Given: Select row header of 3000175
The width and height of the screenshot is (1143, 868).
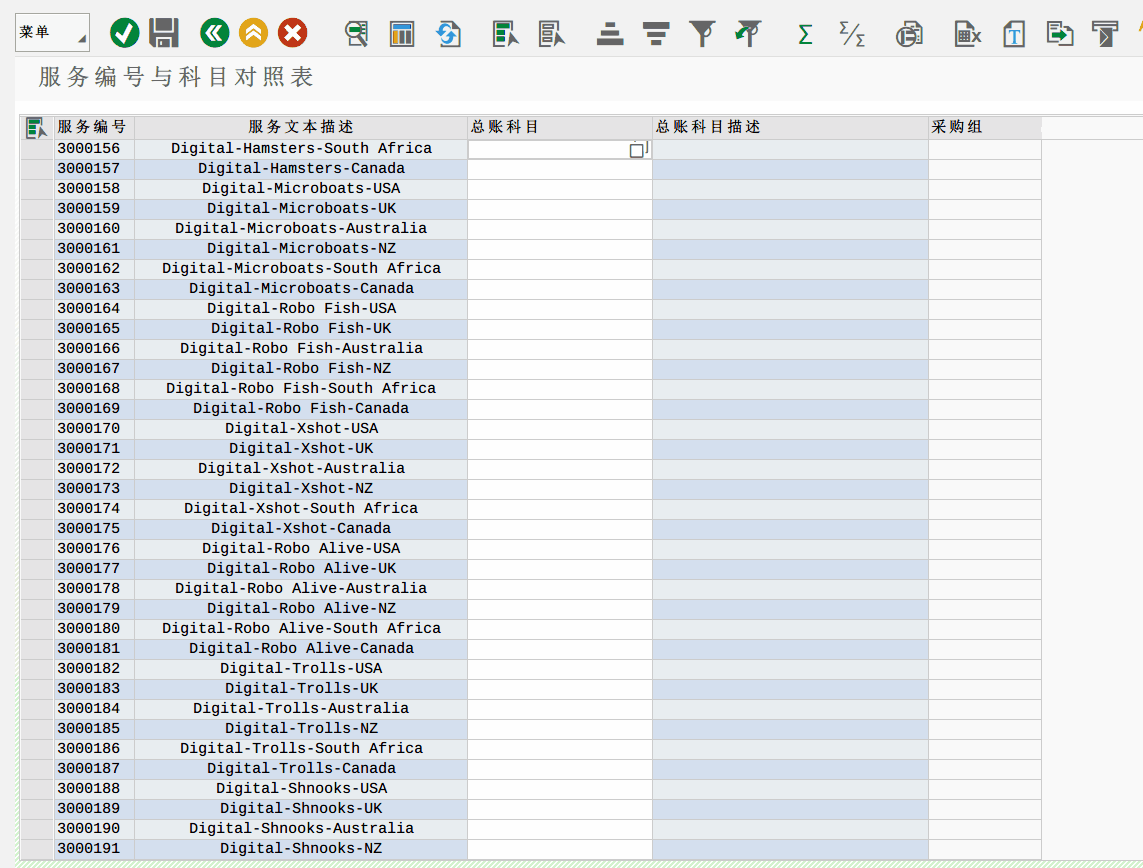Looking at the screenshot, I should pyautogui.click(x=36, y=528).
